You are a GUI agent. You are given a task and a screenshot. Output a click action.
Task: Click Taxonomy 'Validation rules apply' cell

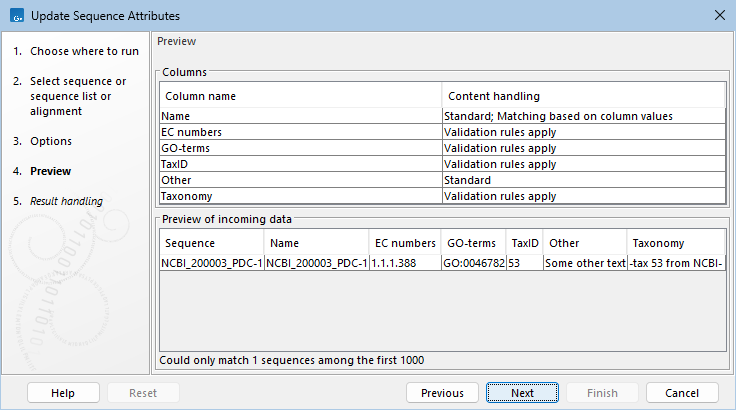(x=584, y=196)
